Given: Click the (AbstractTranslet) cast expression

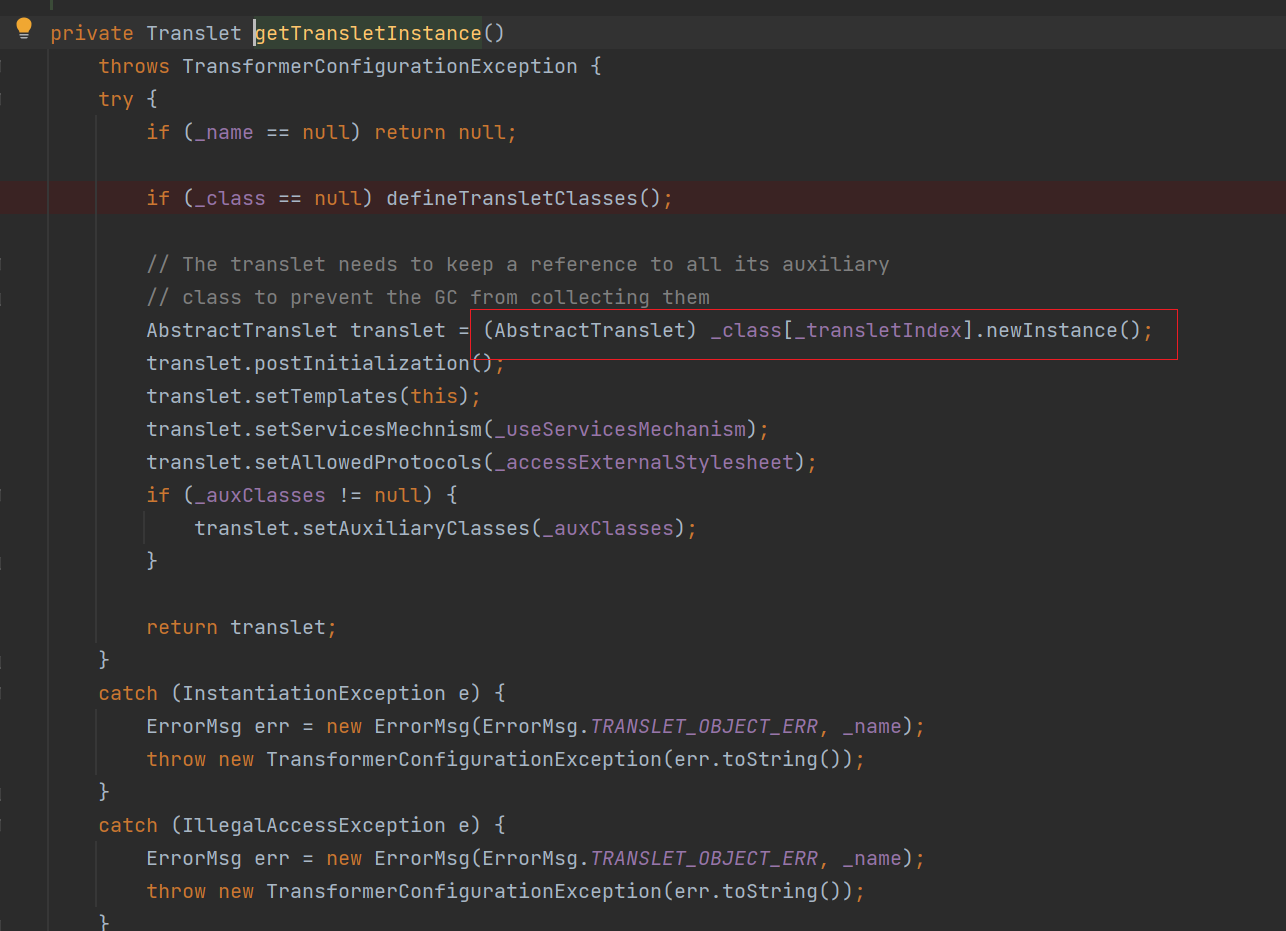Looking at the screenshot, I should (x=589, y=330).
